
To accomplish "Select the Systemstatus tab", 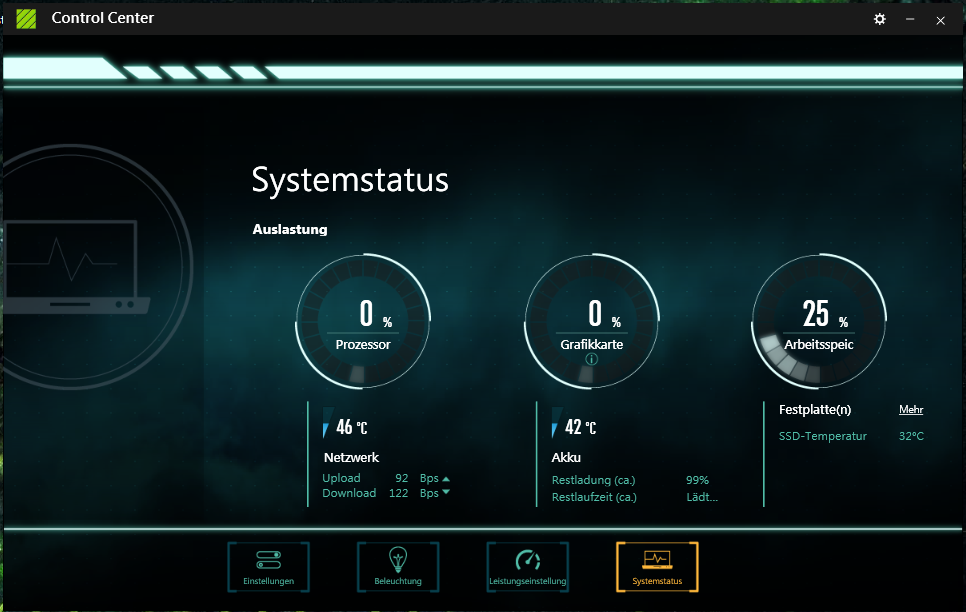I will 657,567.
